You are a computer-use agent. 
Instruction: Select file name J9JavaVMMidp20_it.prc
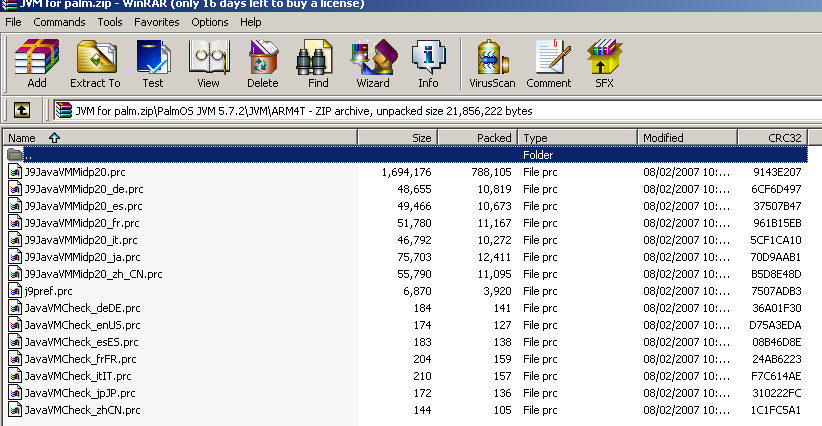[81, 240]
